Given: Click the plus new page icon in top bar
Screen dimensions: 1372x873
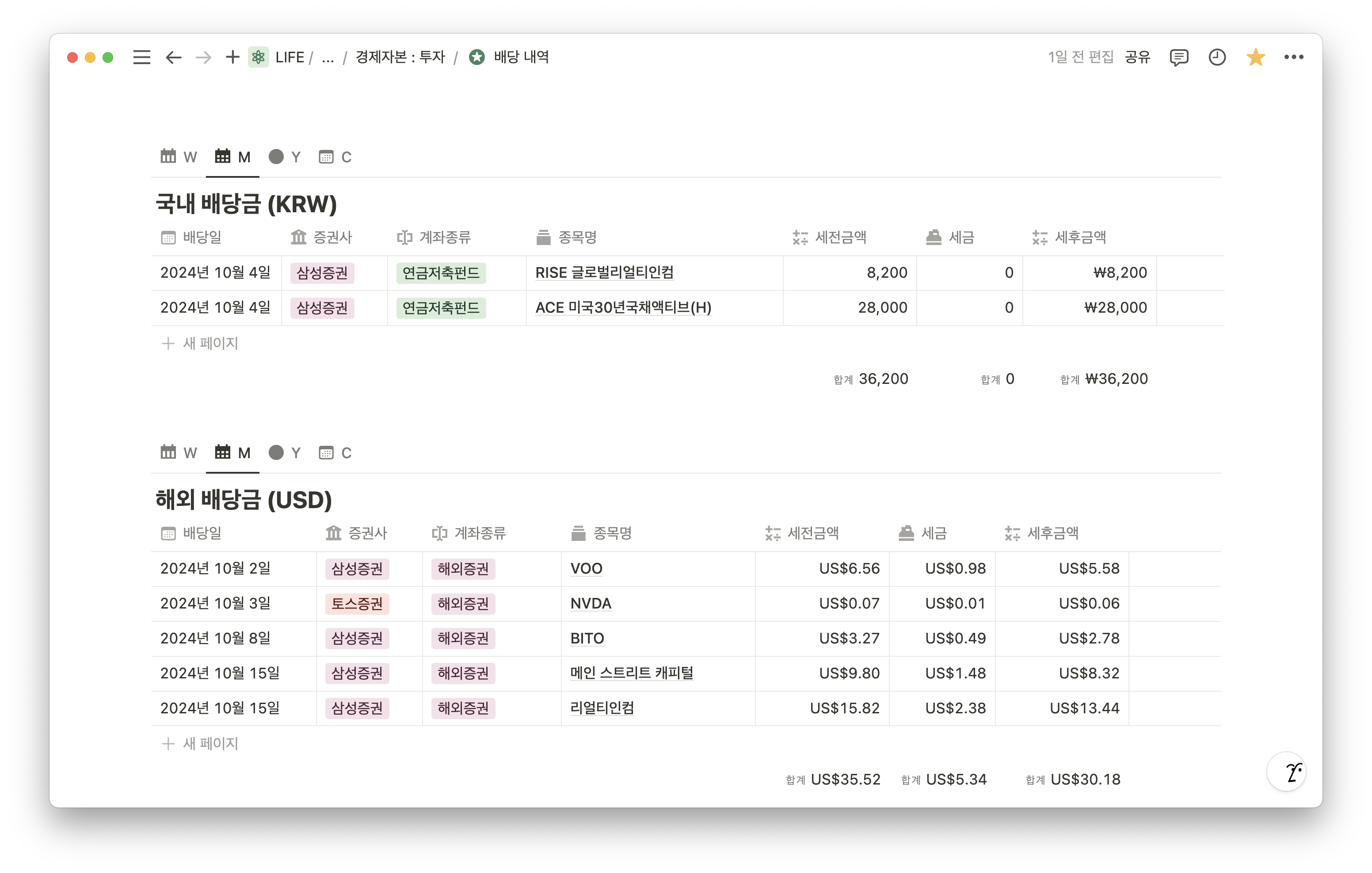Looking at the screenshot, I should pos(232,57).
